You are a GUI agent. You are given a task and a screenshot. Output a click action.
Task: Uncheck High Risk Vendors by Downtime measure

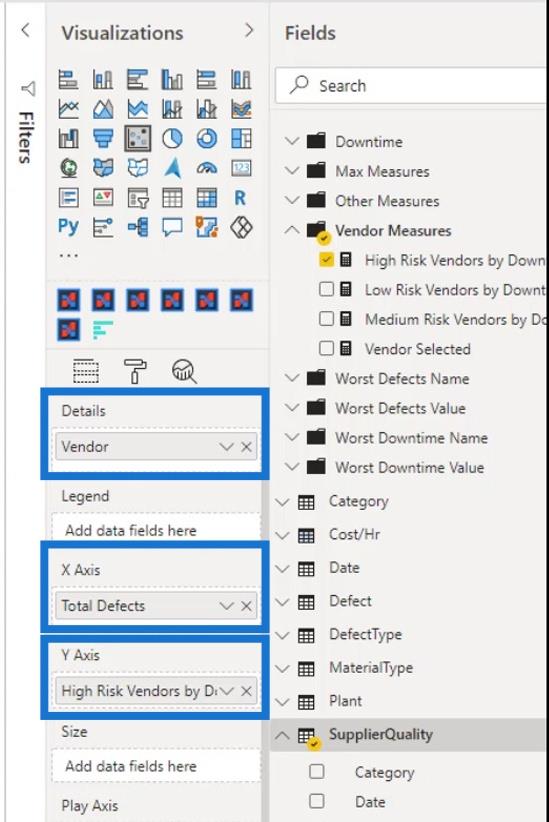pos(326,259)
